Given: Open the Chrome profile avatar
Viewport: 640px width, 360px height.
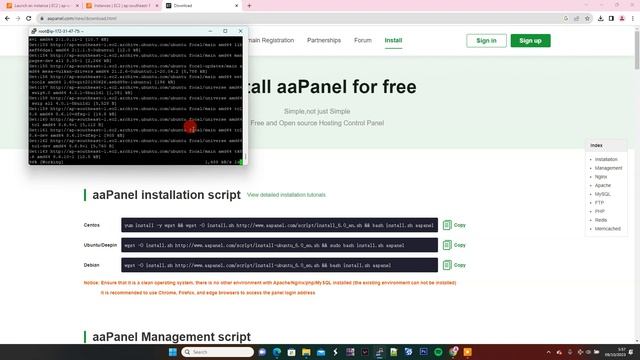Looking at the screenshot, I should click(x=622, y=18).
